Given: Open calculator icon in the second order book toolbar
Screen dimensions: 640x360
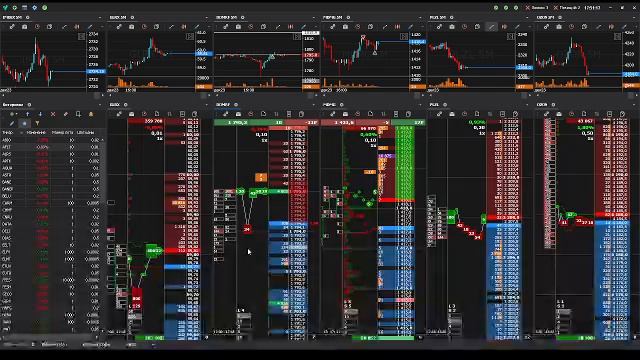Looking at the screenshot, I should [182, 114].
